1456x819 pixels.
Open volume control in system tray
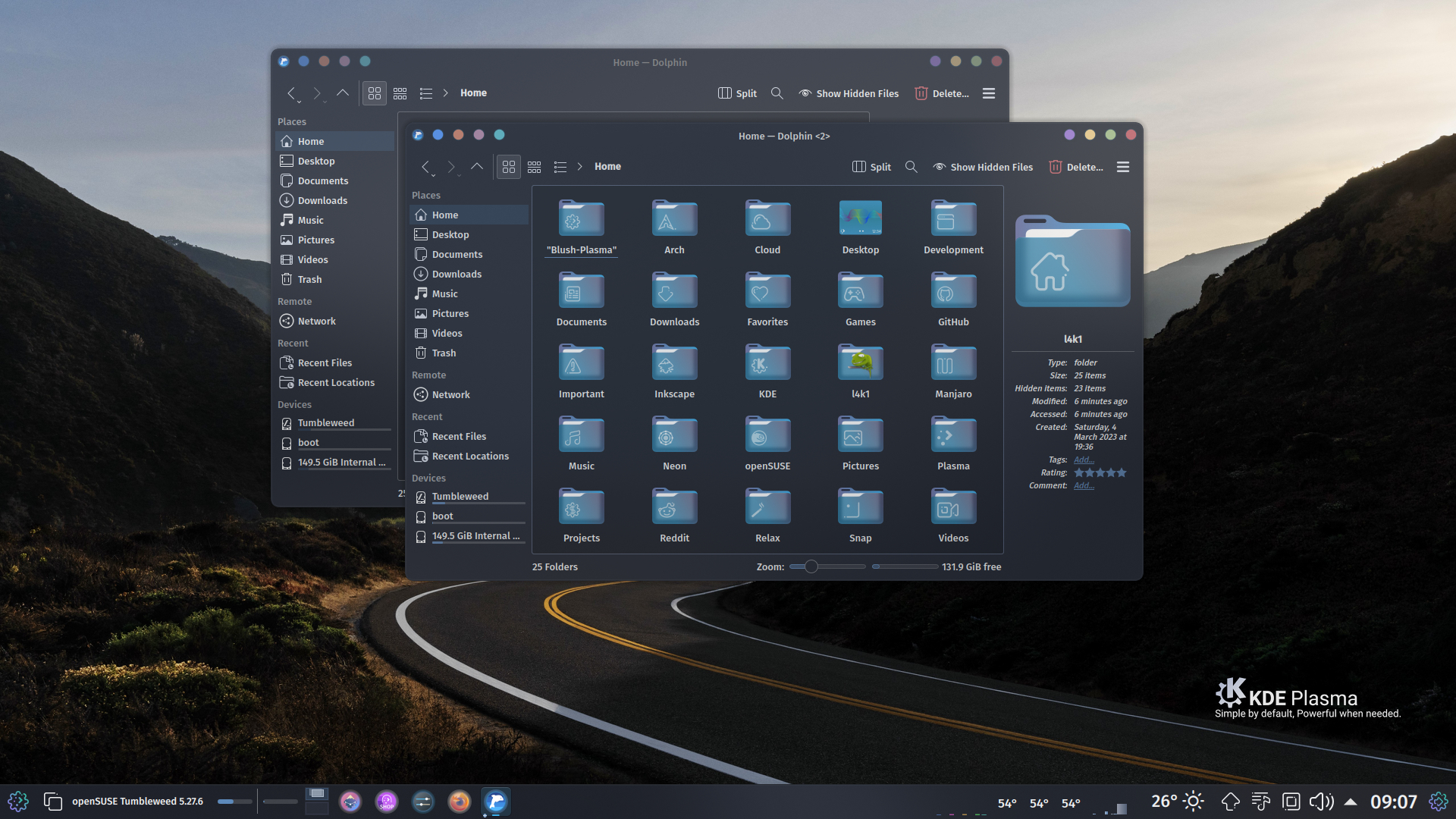[1321, 802]
